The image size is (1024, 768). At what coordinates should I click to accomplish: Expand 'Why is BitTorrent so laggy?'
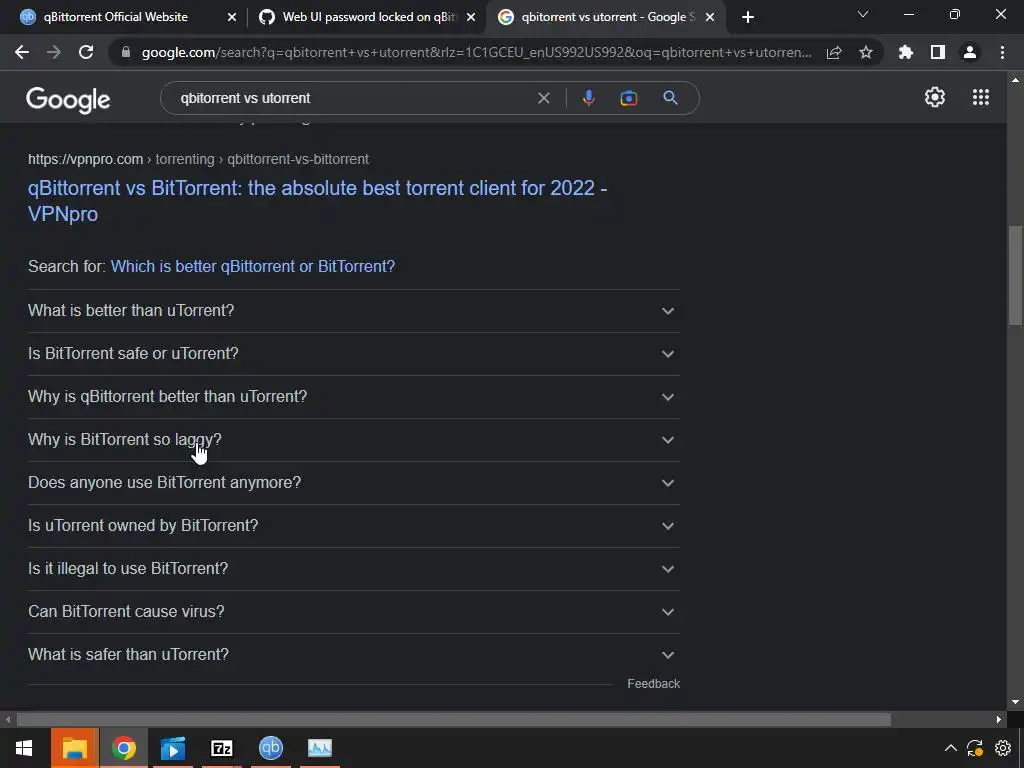[x=354, y=440]
